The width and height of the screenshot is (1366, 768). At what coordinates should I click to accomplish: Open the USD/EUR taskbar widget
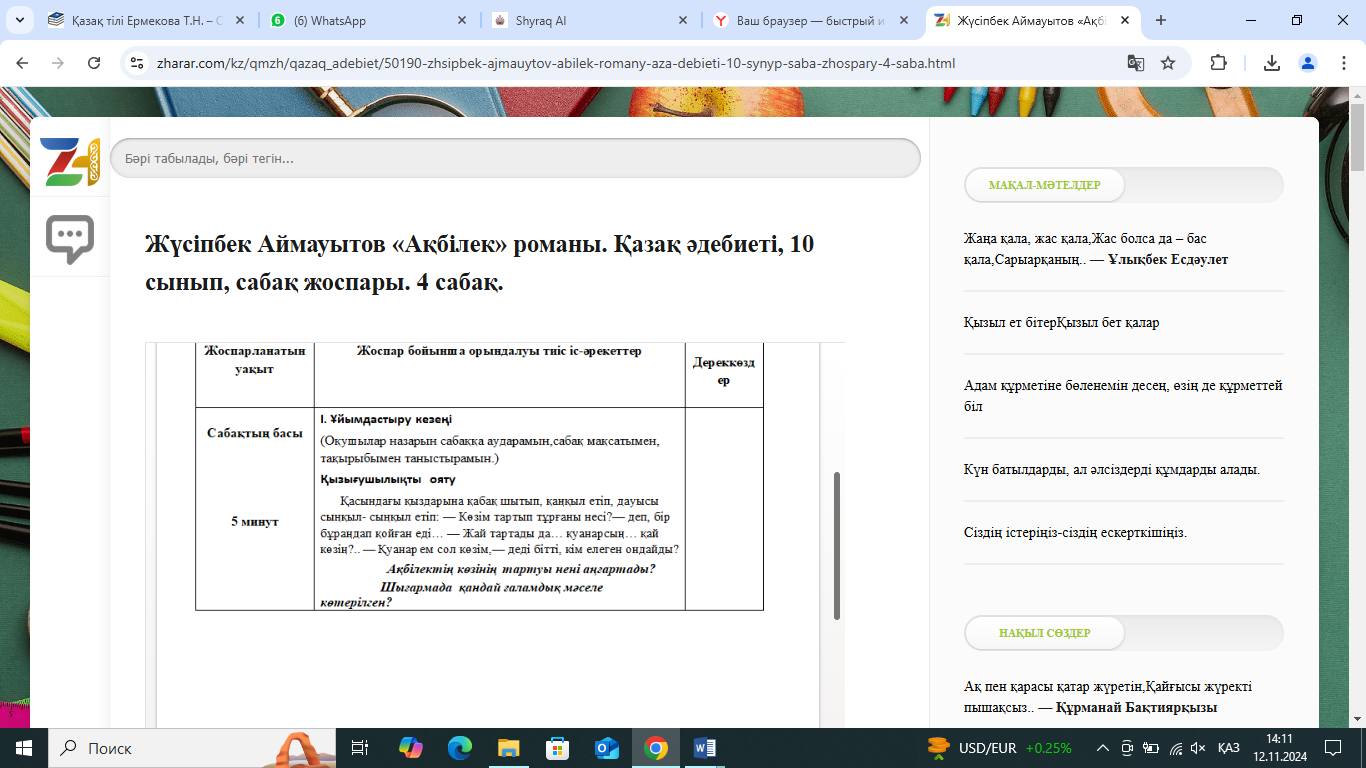(x=999, y=748)
